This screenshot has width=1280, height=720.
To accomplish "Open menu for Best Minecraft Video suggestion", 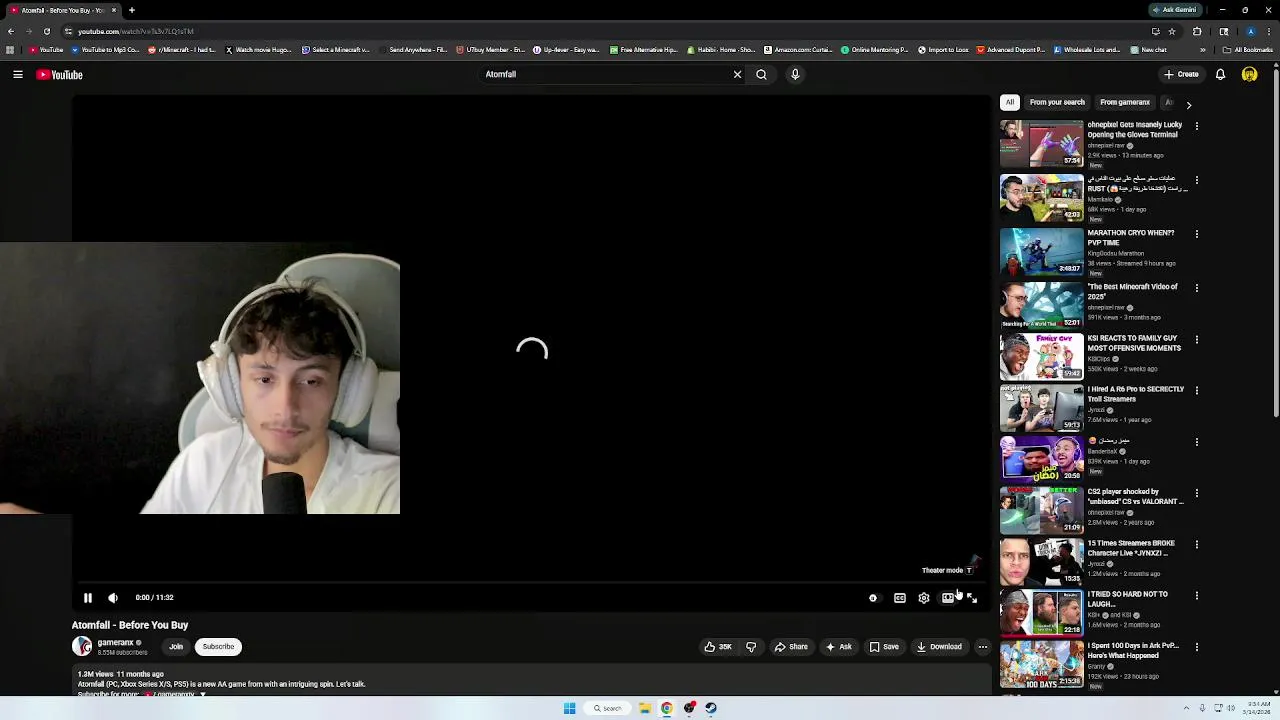I will coord(1196,288).
